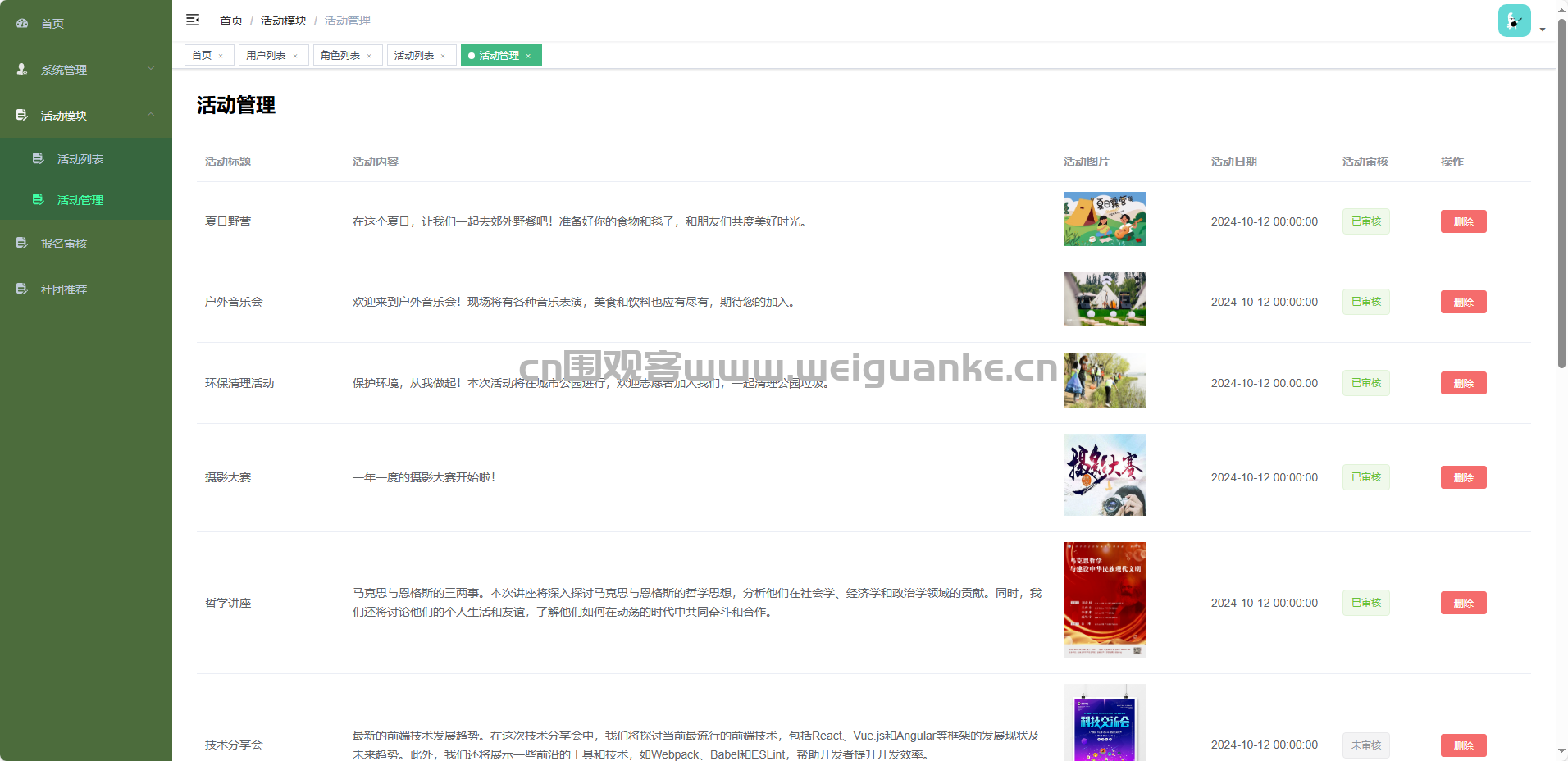
Task: Click the user avatar icon
Action: click(x=1514, y=21)
